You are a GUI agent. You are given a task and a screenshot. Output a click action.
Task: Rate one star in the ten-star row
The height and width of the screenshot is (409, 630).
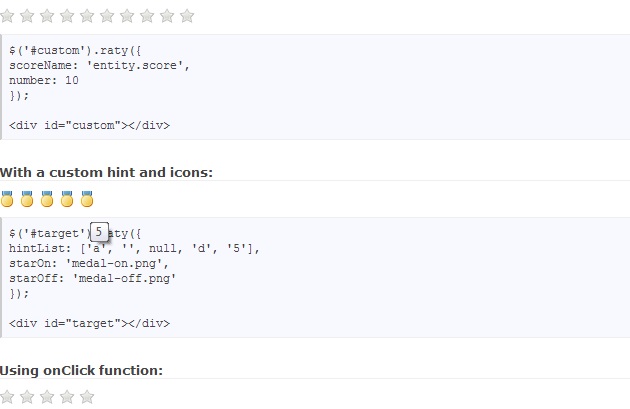click(7, 16)
